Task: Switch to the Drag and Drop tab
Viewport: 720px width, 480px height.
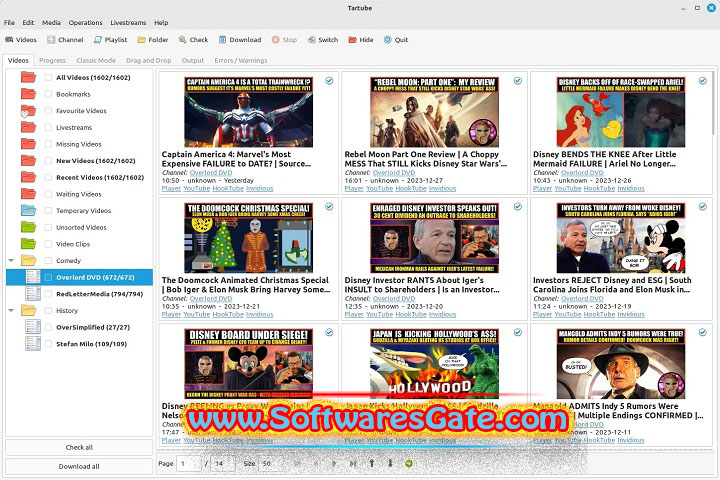Action: (x=148, y=60)
